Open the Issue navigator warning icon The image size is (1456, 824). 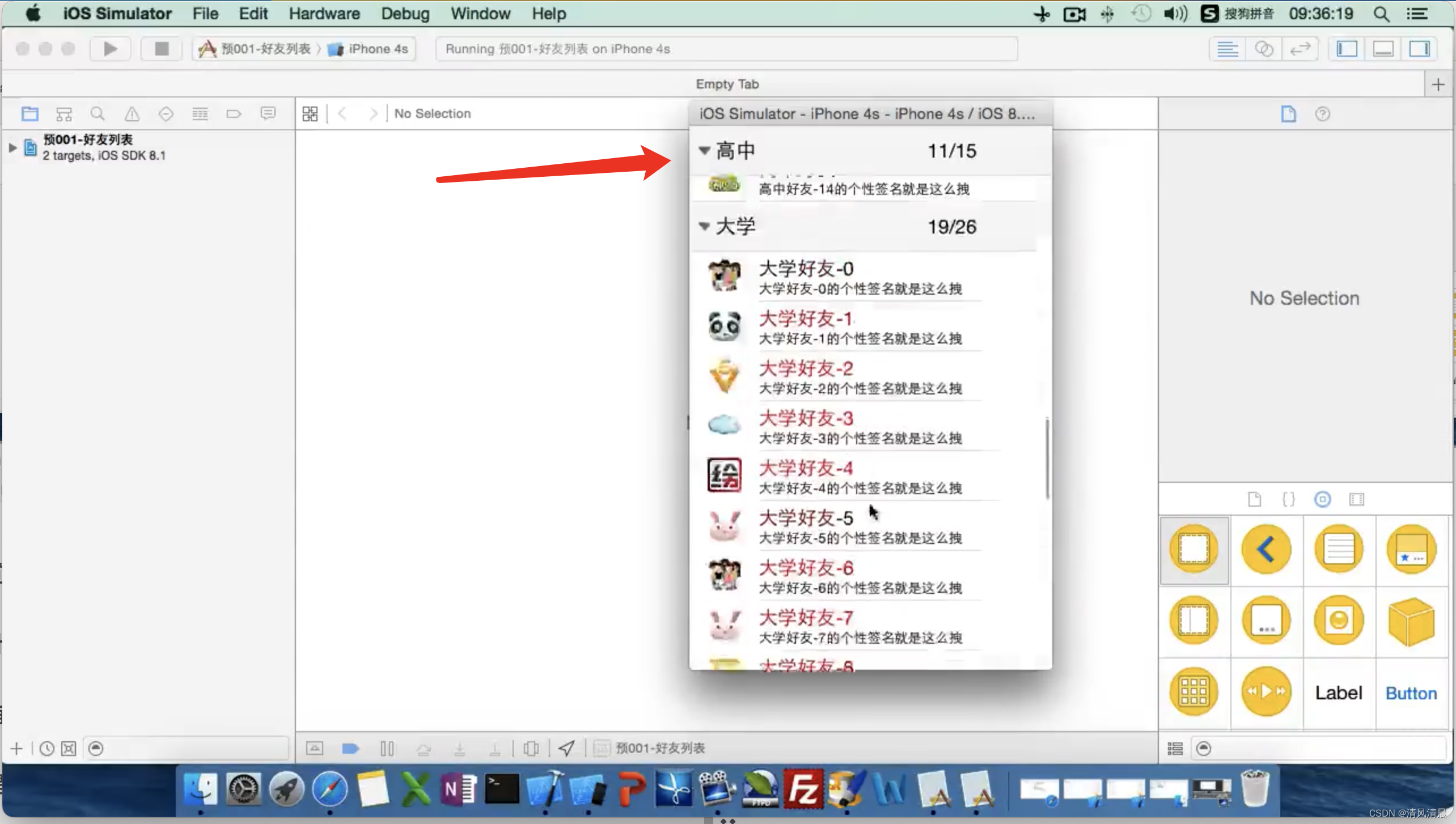point(132,114)
